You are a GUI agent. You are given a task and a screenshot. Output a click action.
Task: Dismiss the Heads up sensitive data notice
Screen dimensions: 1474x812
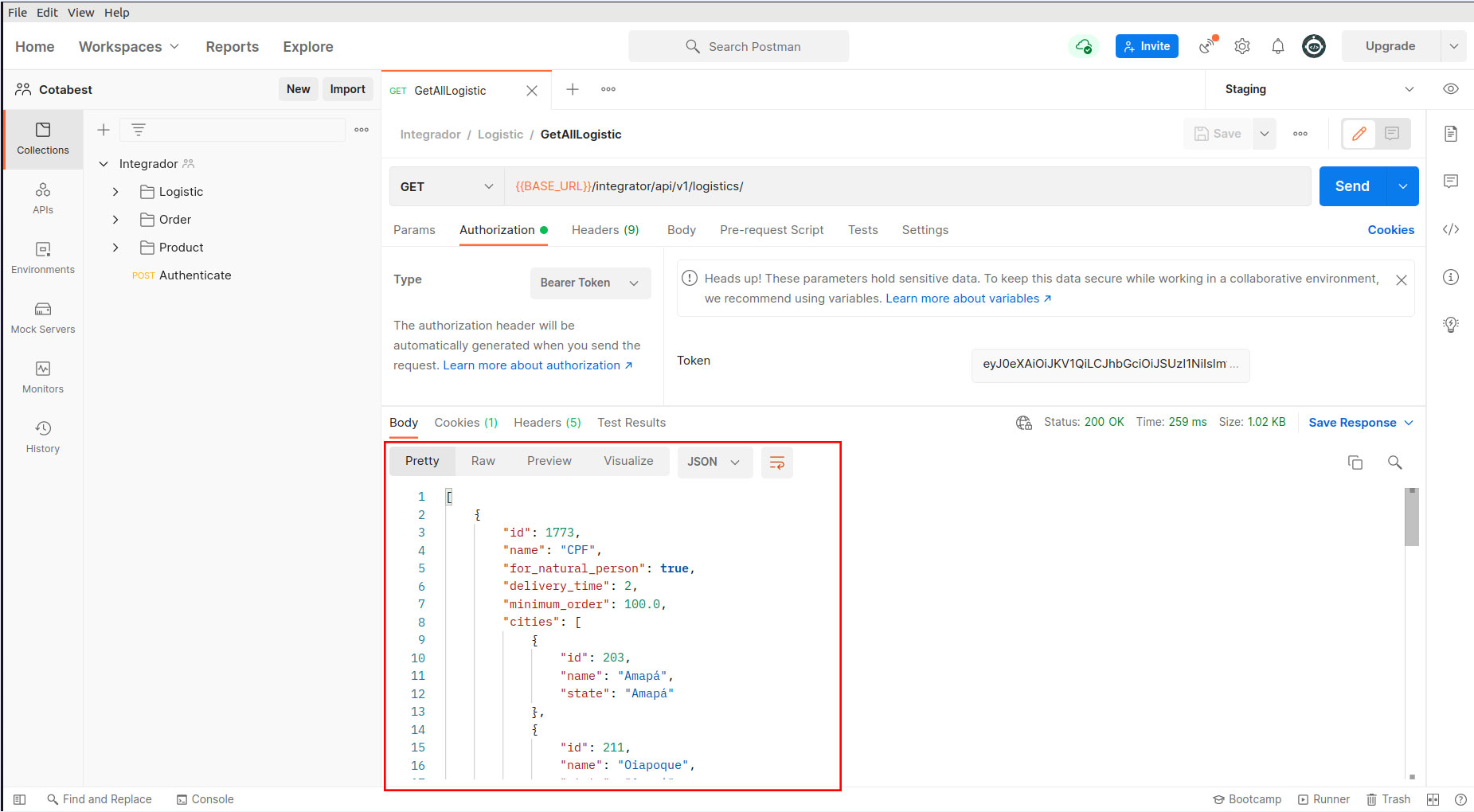[x=1402, y=280]
